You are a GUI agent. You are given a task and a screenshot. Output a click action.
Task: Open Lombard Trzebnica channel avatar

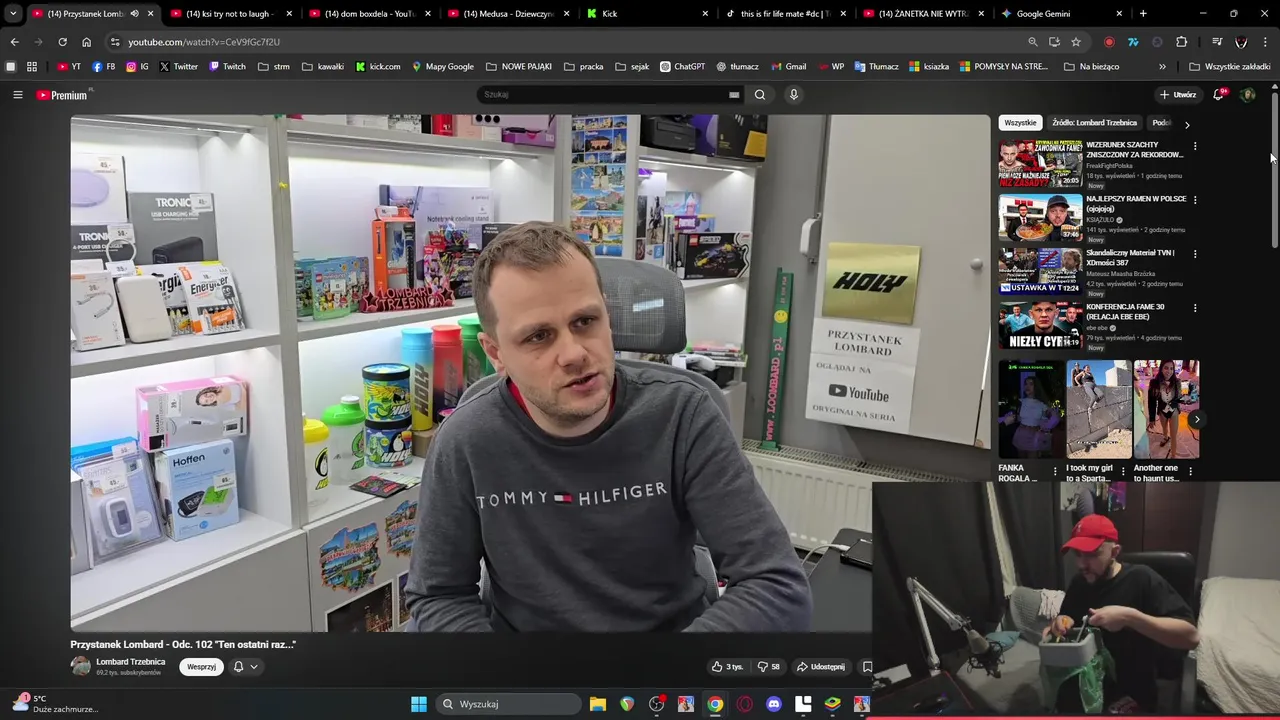coord(80,666)
